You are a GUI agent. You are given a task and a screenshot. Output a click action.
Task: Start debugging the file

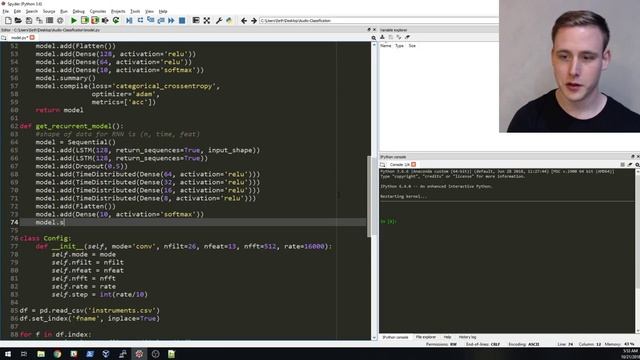129,20
